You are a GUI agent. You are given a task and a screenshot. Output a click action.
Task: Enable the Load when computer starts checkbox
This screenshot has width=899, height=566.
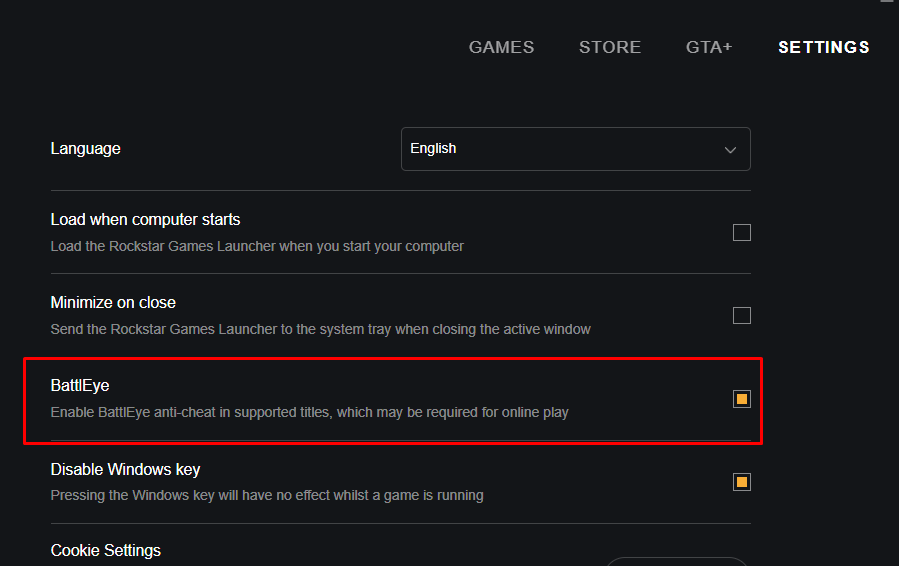point(741,233)
